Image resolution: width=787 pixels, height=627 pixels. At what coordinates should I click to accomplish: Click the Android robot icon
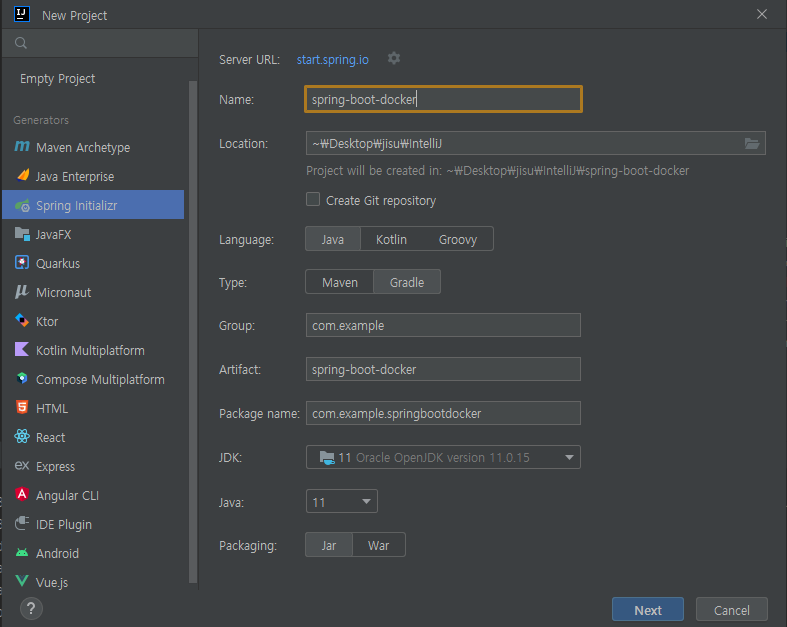(x=22, y=553)
